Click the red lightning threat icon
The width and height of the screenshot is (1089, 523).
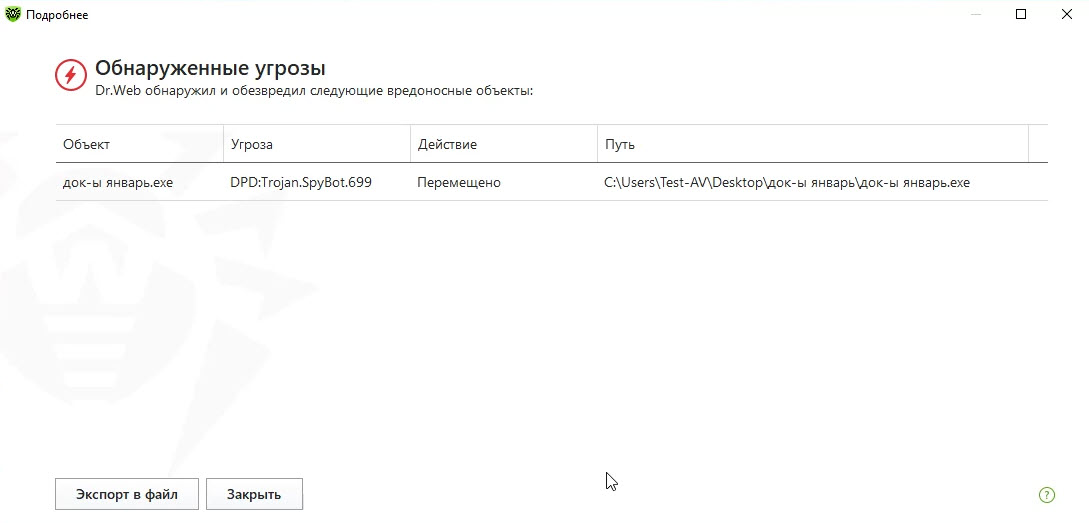point(70,76)
